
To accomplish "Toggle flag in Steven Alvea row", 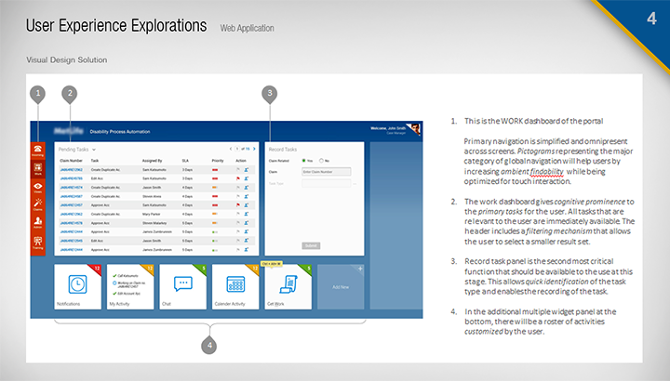I will pos(238,196).
